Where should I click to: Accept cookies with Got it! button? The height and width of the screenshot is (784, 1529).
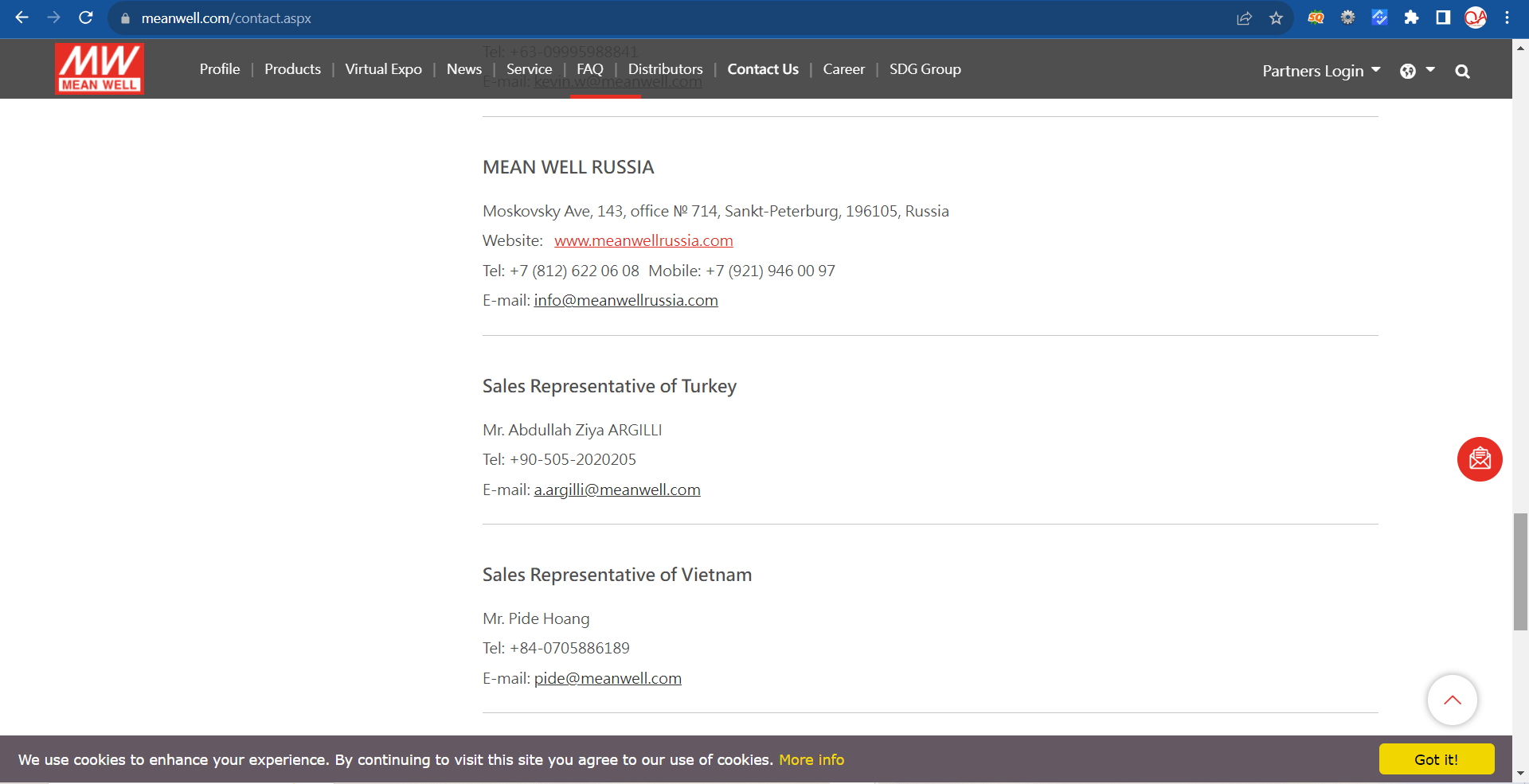[1436, 759]
